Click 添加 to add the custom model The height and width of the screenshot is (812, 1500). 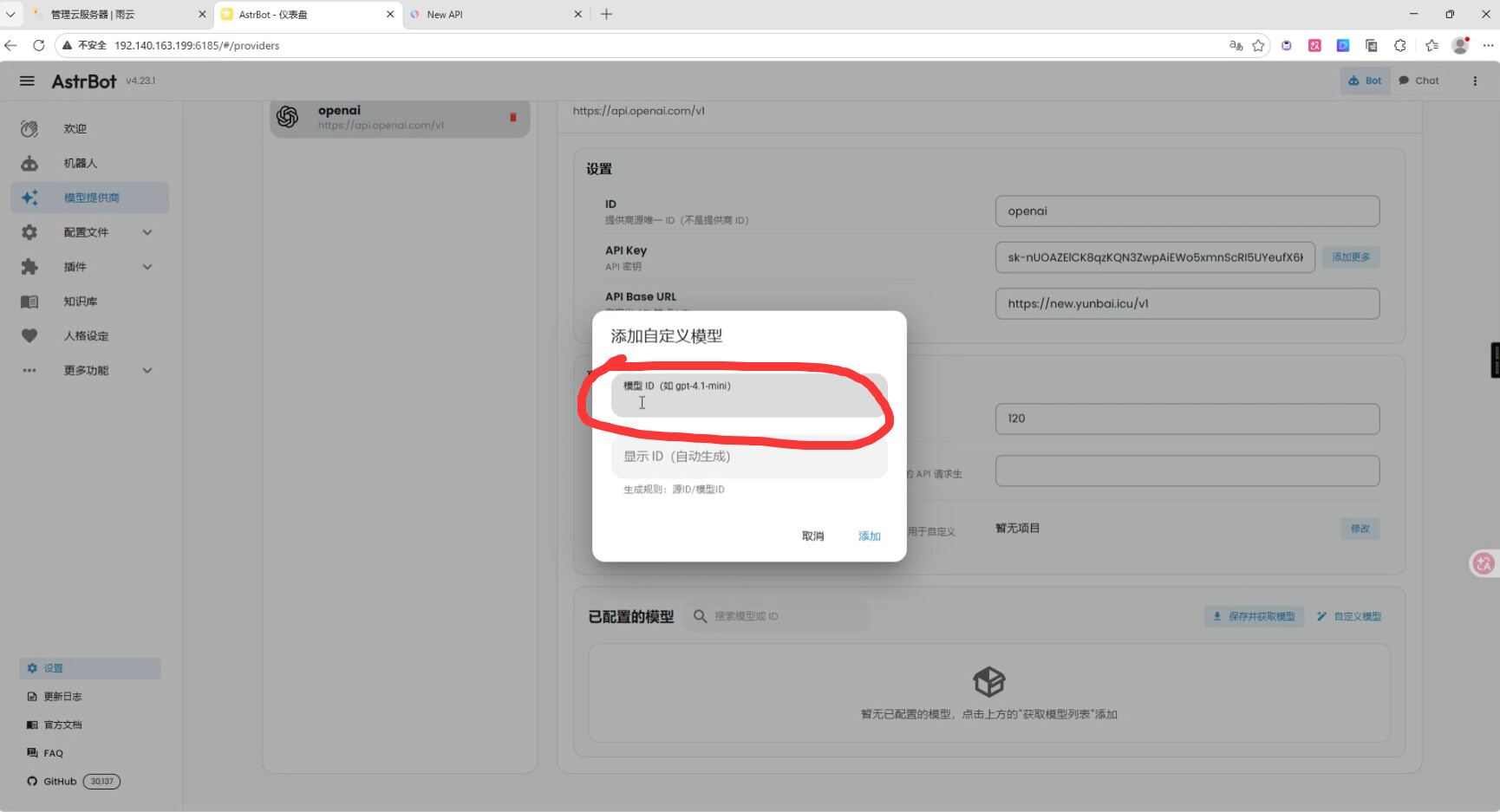coord(869,536)
